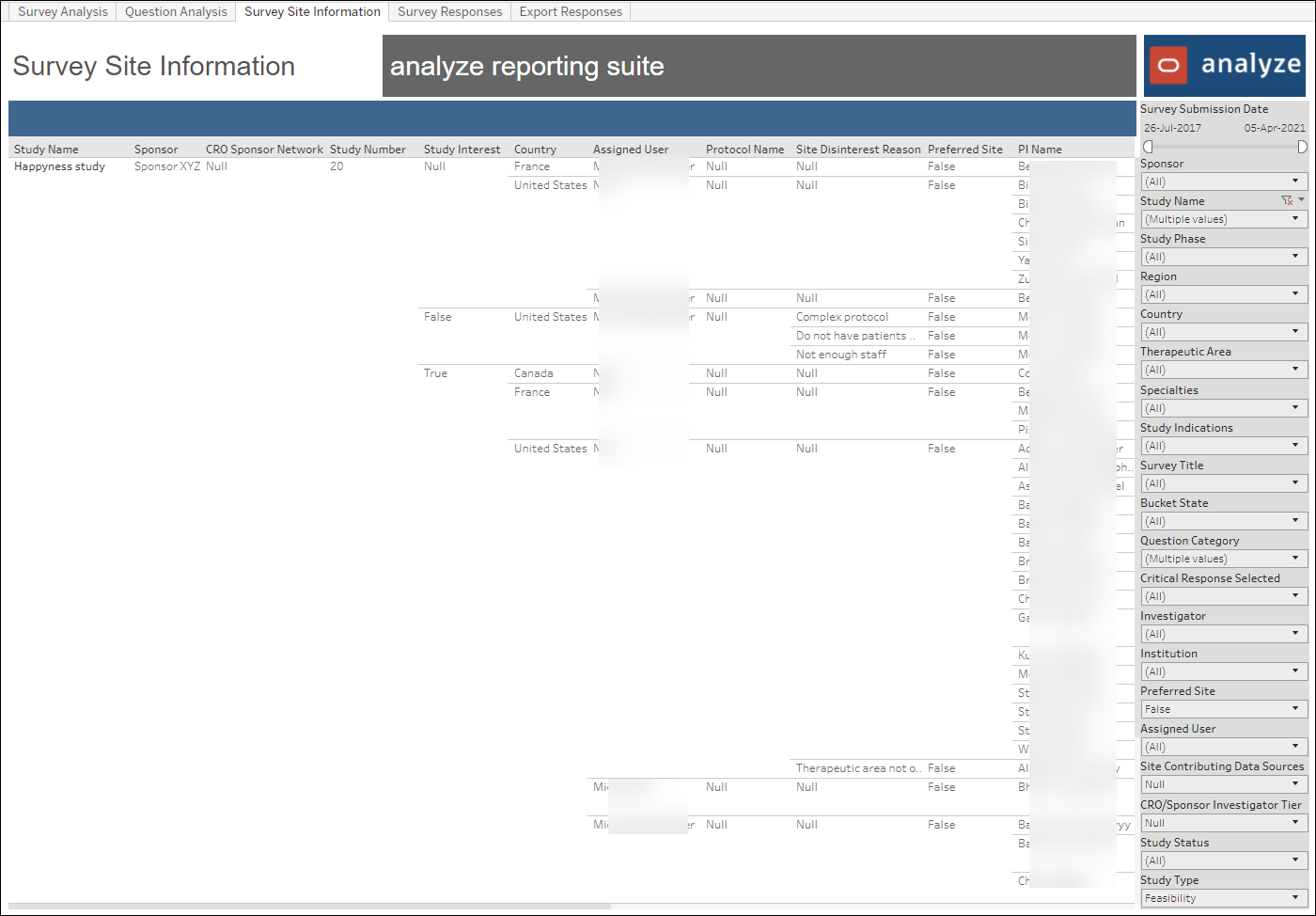Select the Not enough staff reason cell

click(841, 355)
